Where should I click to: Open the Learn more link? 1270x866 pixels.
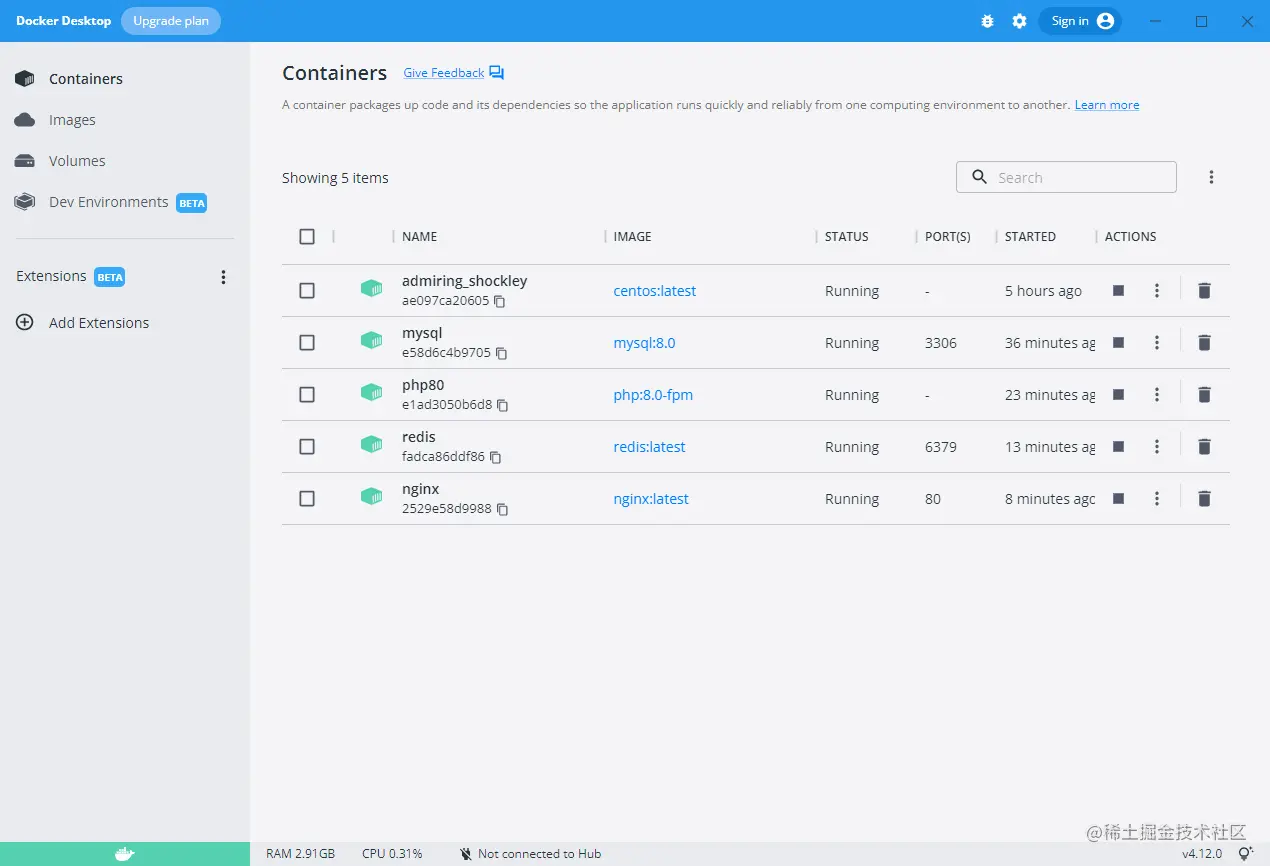tap(1107, 105)
